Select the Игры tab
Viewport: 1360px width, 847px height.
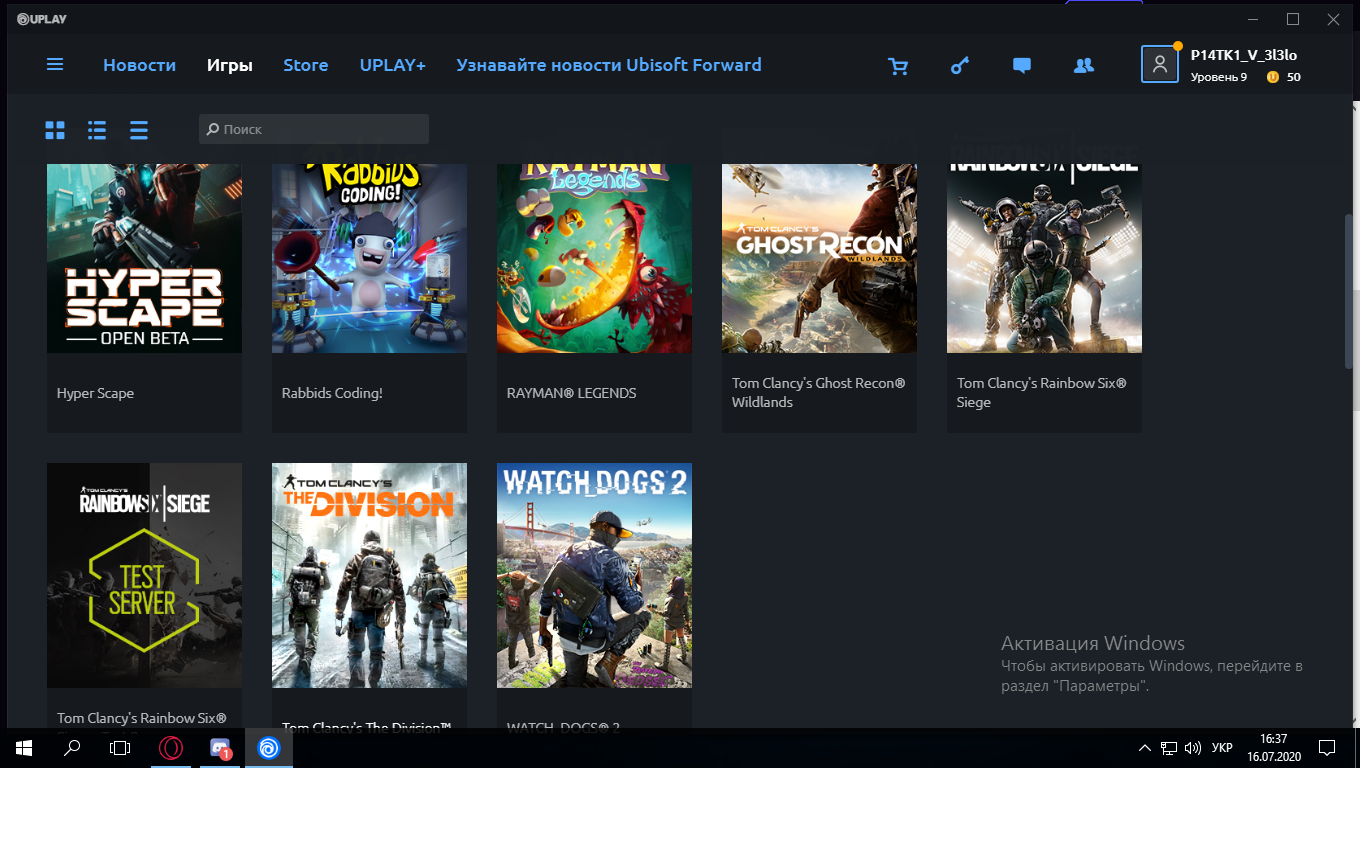pos(230,65)
